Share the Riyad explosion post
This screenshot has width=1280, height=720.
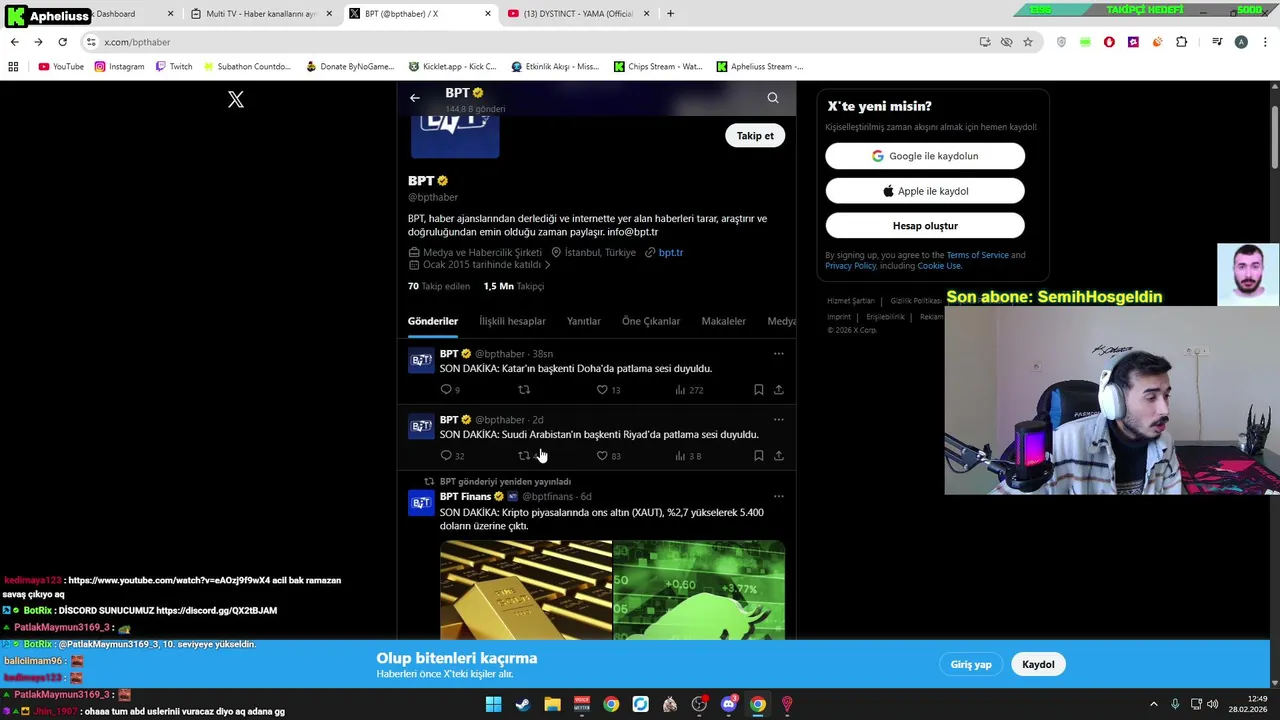point(779,456)
